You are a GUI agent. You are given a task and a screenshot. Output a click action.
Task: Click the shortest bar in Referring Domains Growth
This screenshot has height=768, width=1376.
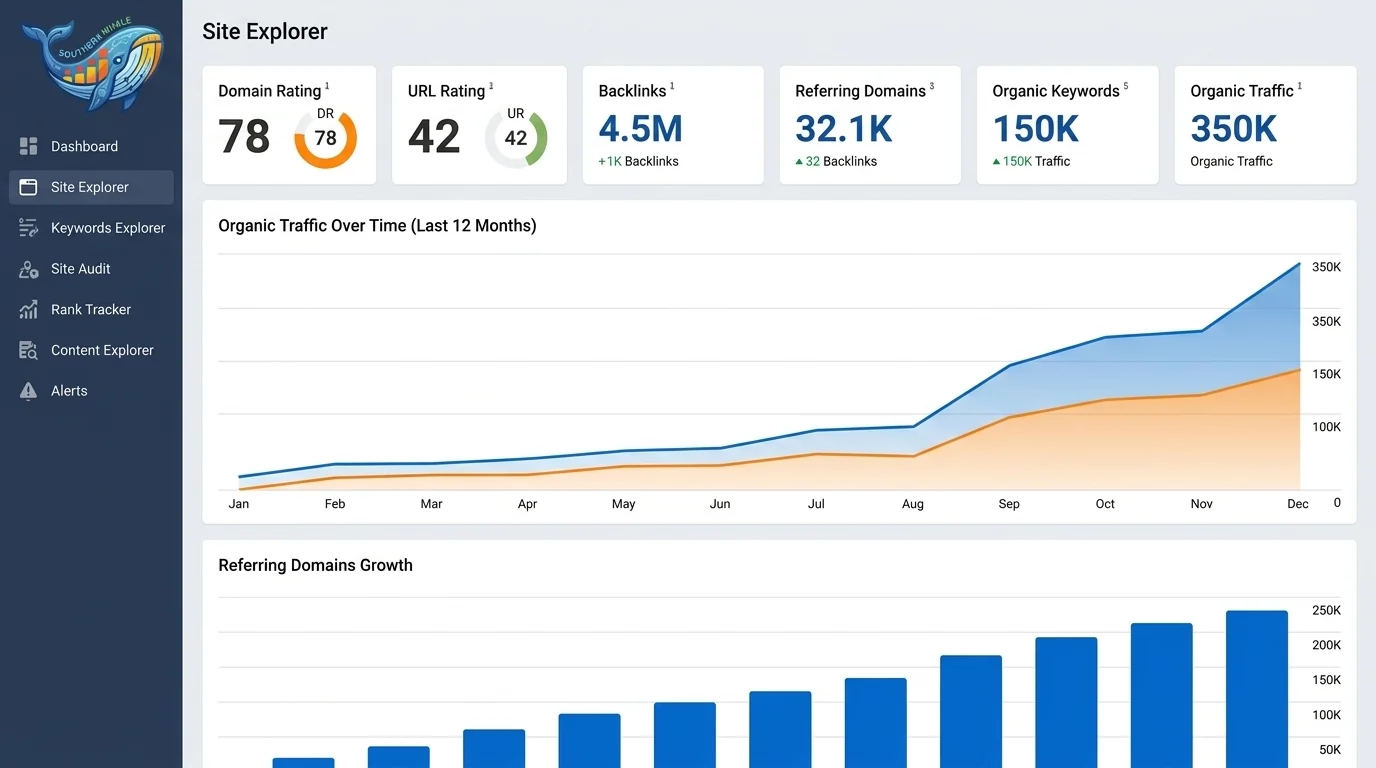[x=303, y=763]
